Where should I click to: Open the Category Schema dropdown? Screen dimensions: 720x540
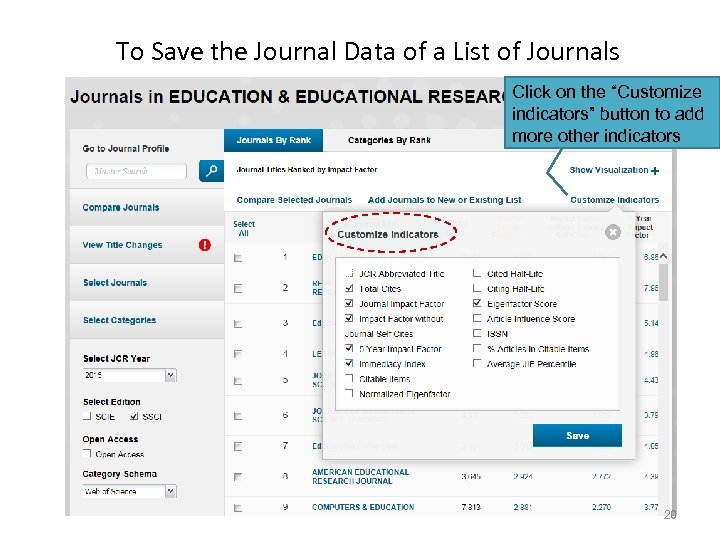[130, 491]
